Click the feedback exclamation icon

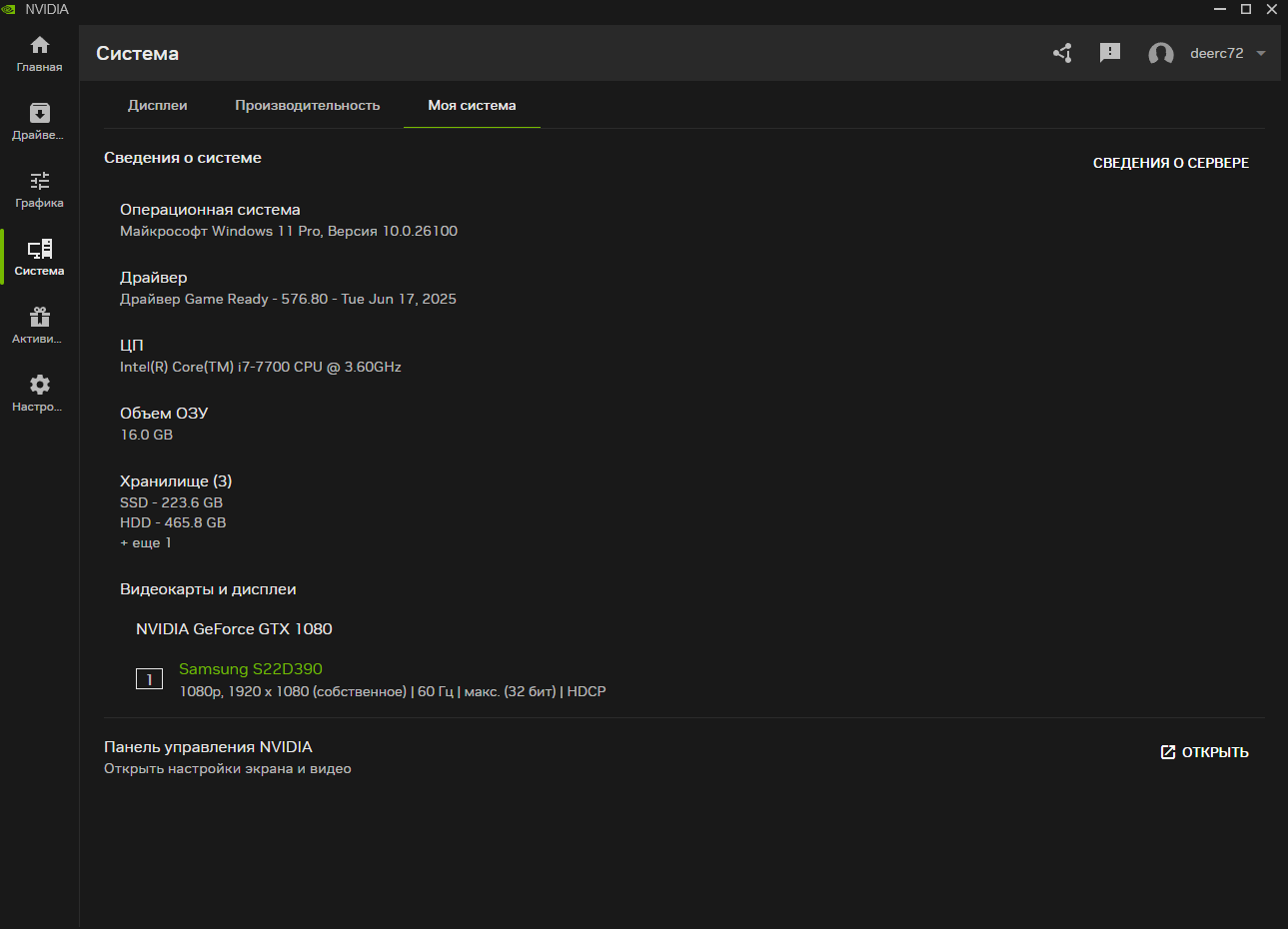tap(1110, 53)
